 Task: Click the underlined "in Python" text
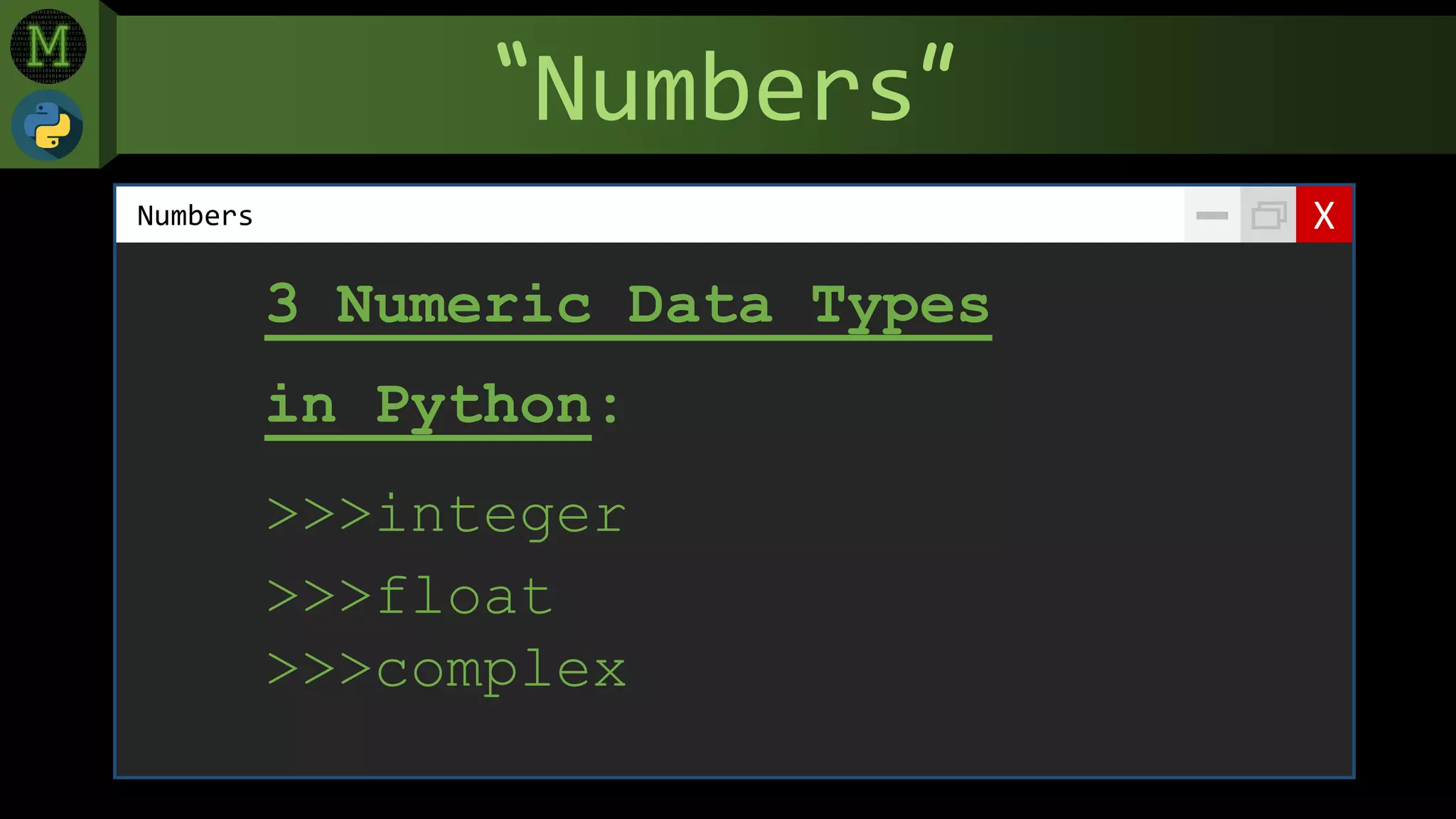pos(429,405)
